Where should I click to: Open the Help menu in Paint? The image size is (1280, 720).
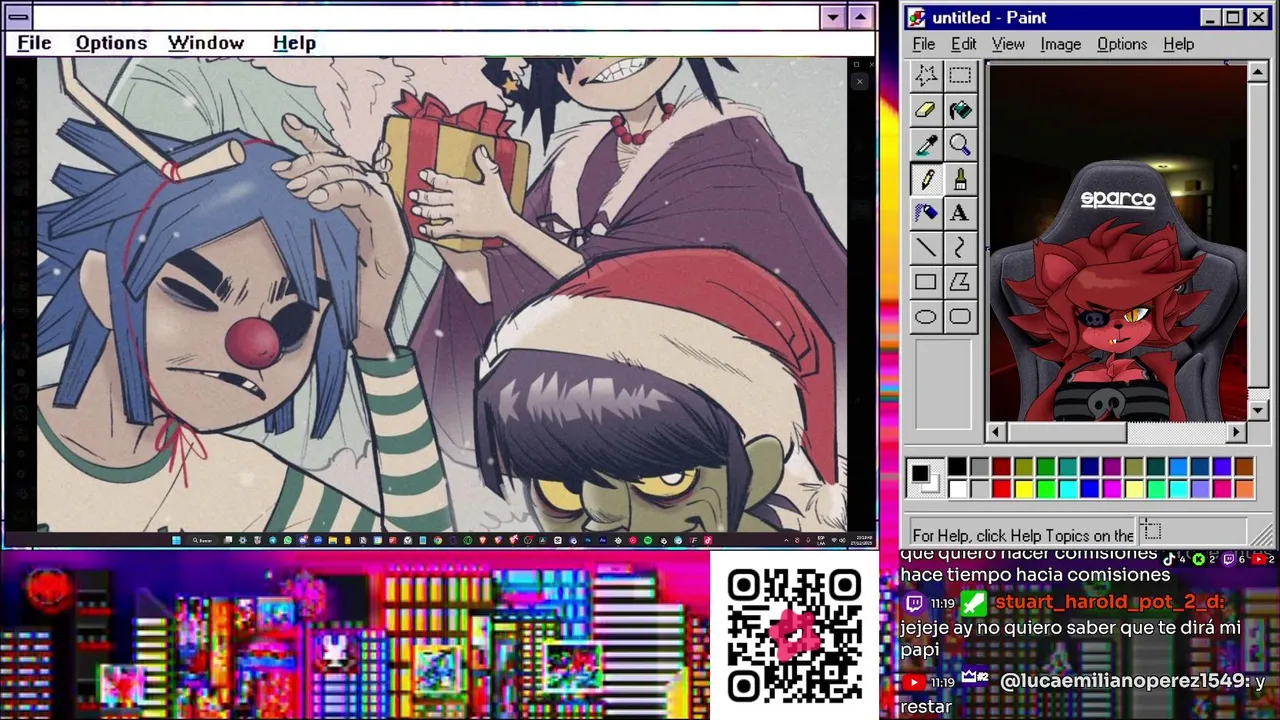tap(1179, 44)
